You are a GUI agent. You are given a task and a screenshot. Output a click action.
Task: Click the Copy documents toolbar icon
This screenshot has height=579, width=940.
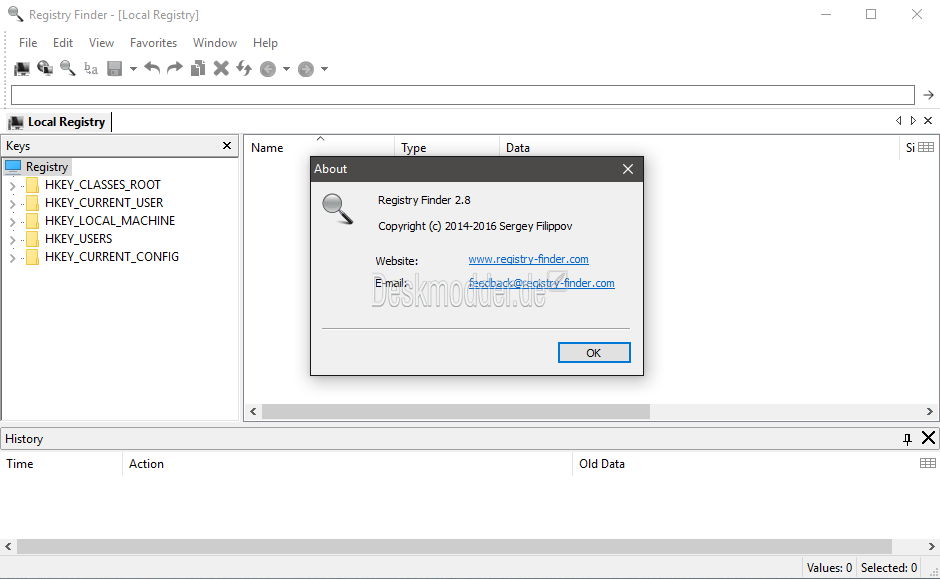(198, 68)
